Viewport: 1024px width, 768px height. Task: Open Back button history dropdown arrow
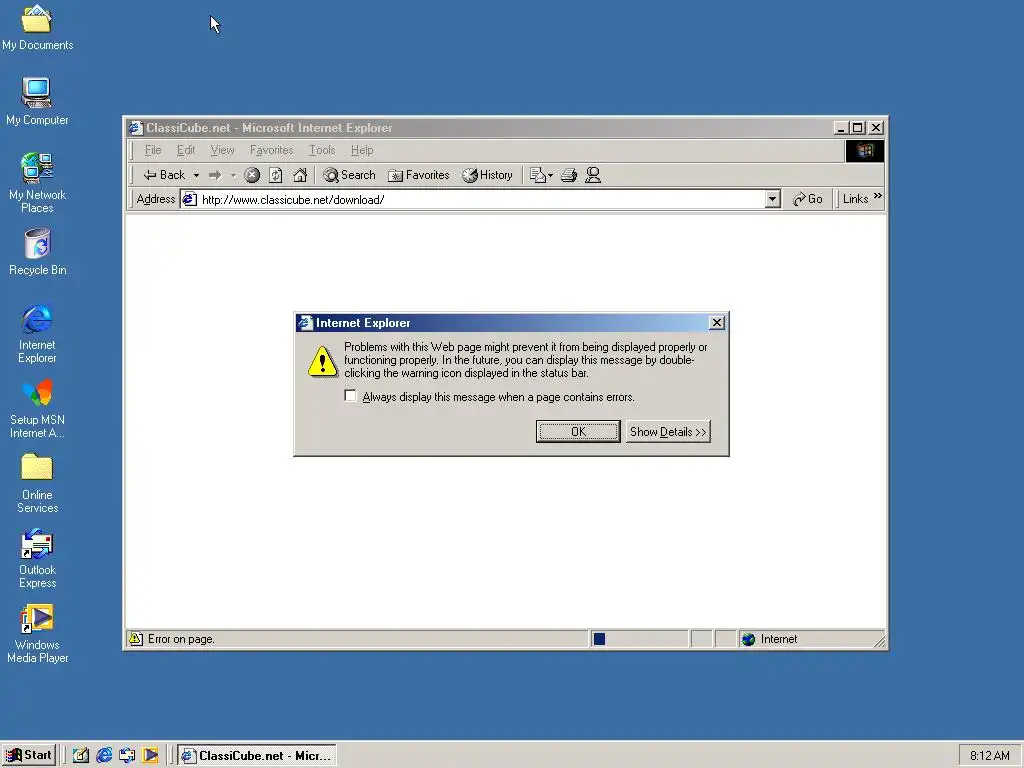pos(196,175)
